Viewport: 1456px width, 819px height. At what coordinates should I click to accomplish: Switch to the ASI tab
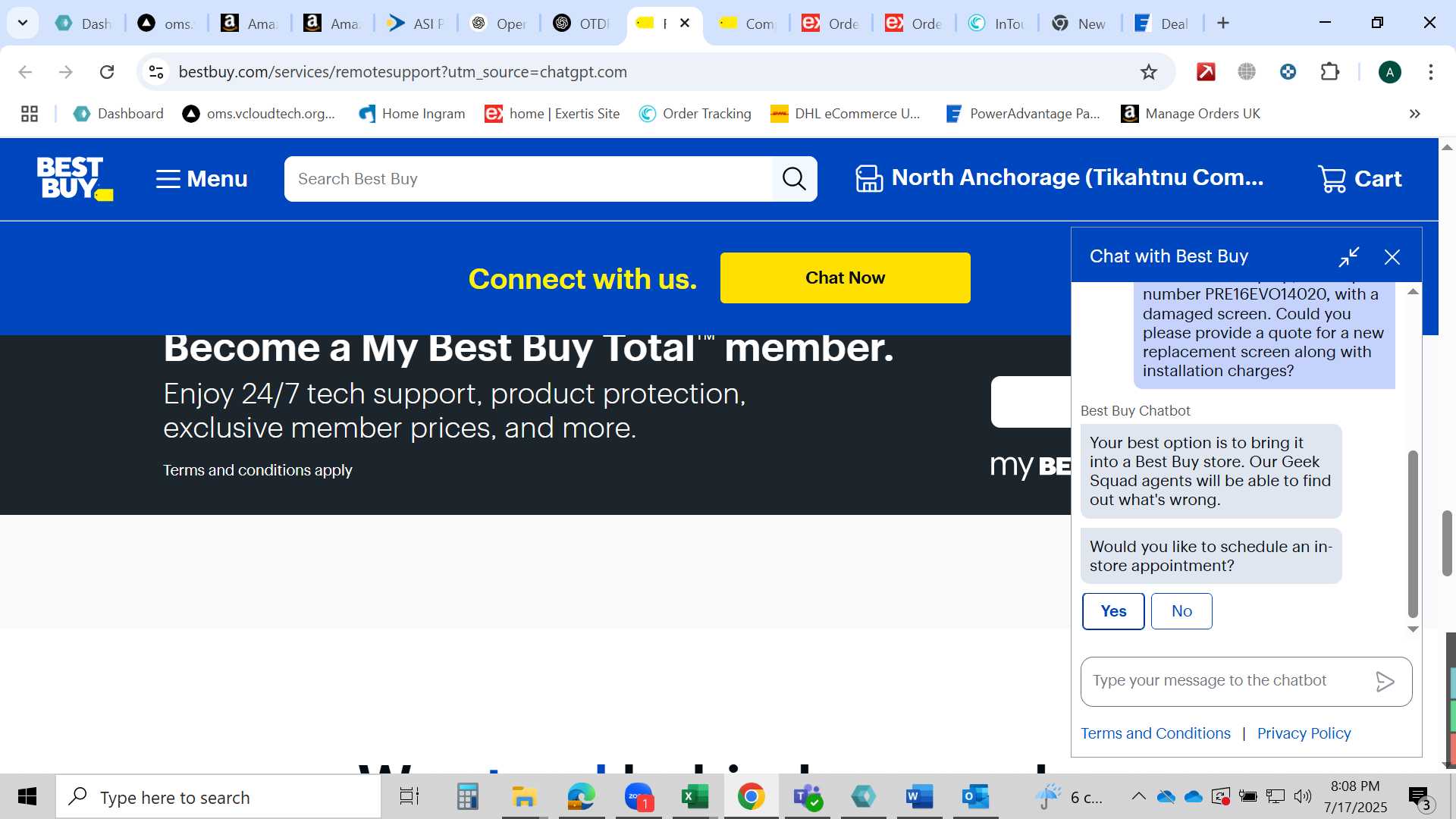415,24
